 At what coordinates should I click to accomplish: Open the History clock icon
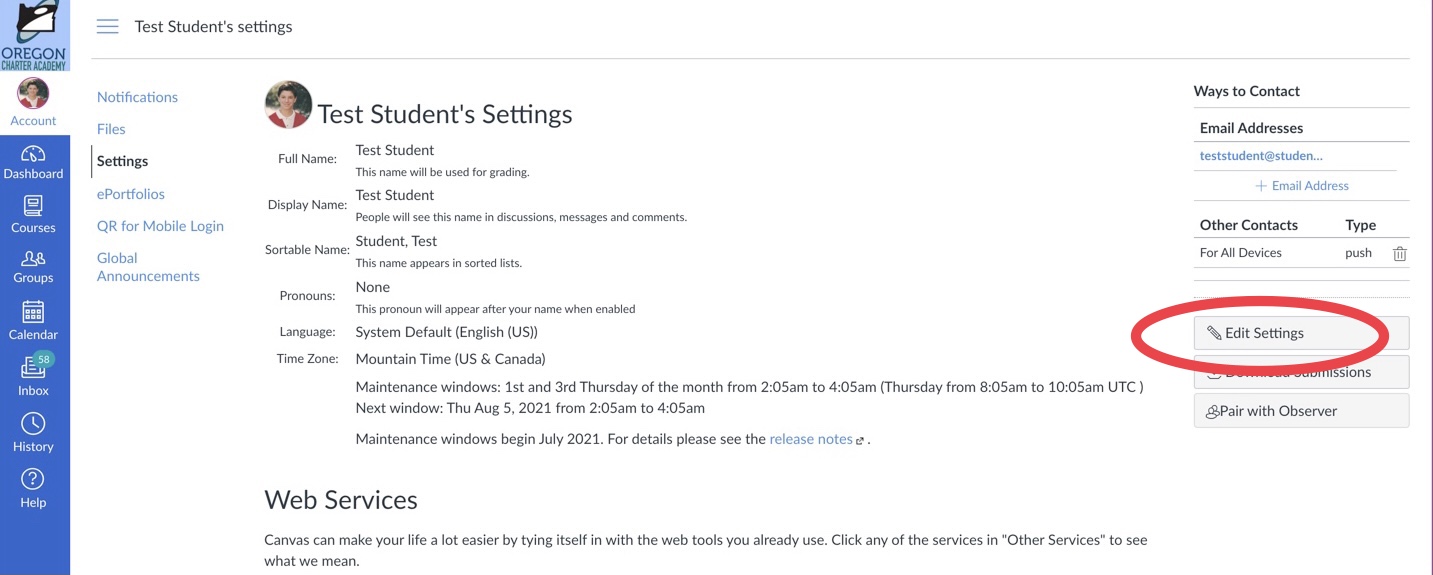pos(33,423)
